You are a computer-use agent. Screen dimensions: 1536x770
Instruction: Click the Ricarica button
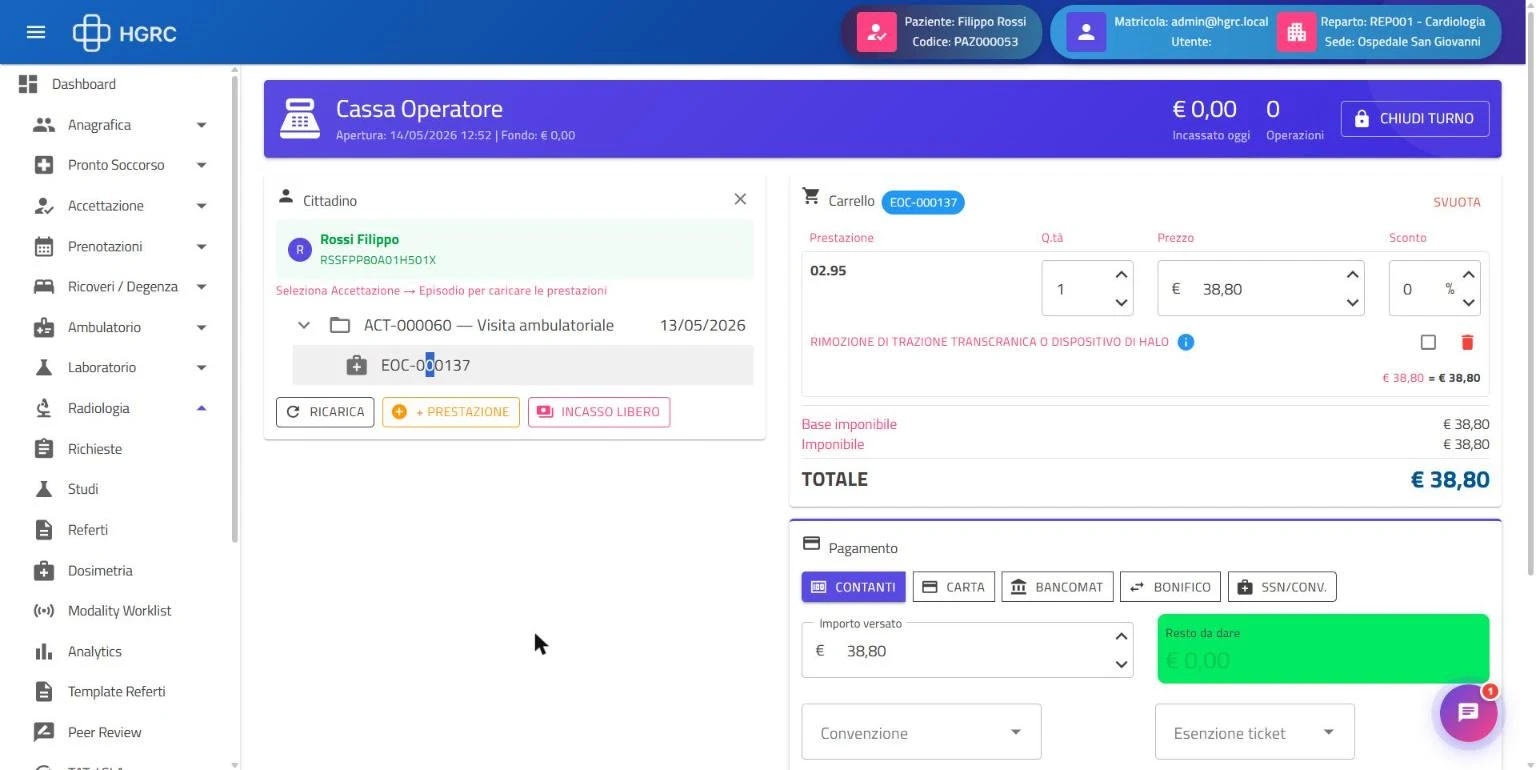[x=325, y=412]
